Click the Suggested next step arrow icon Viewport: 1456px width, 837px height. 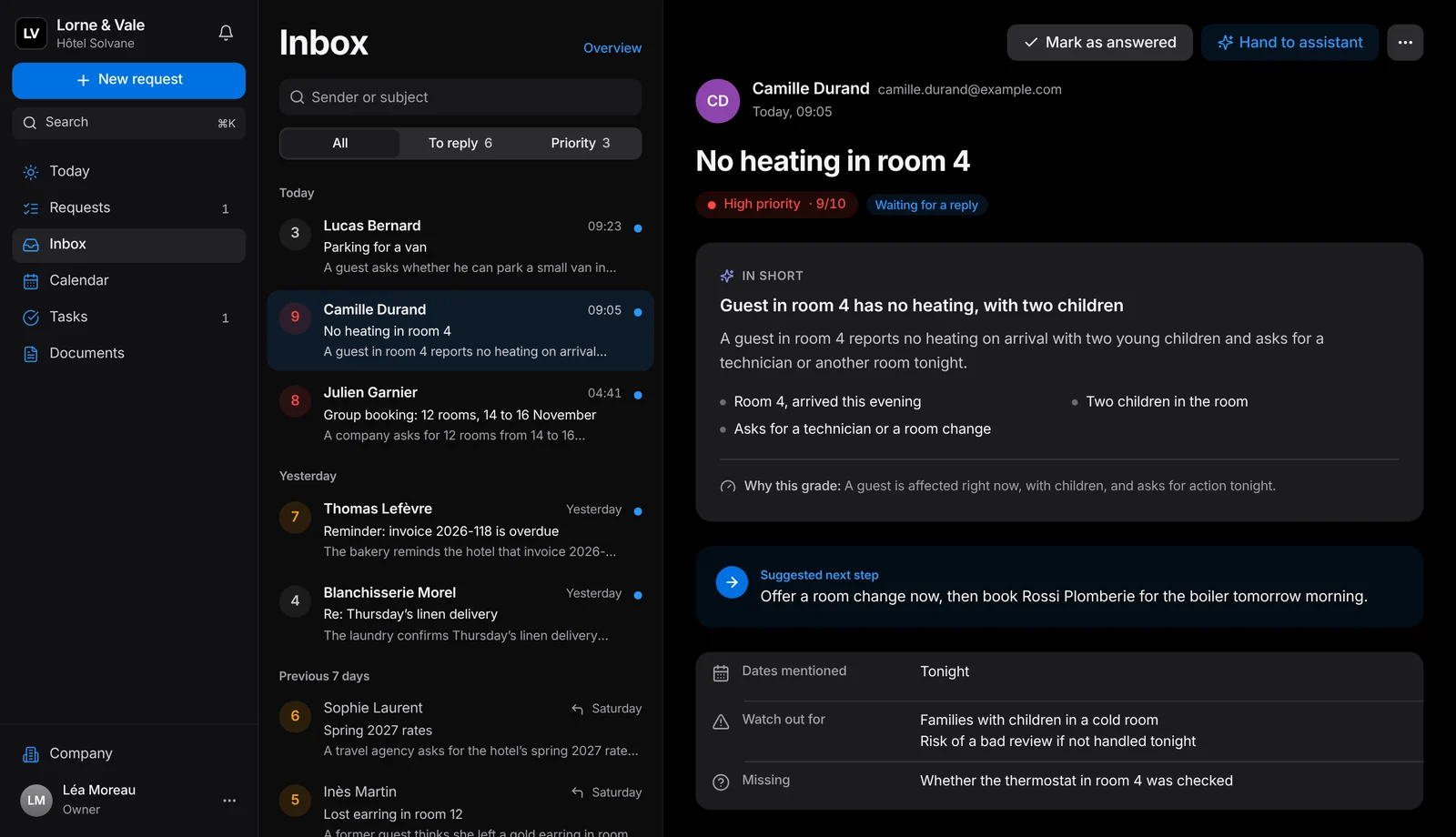point(732,582)
